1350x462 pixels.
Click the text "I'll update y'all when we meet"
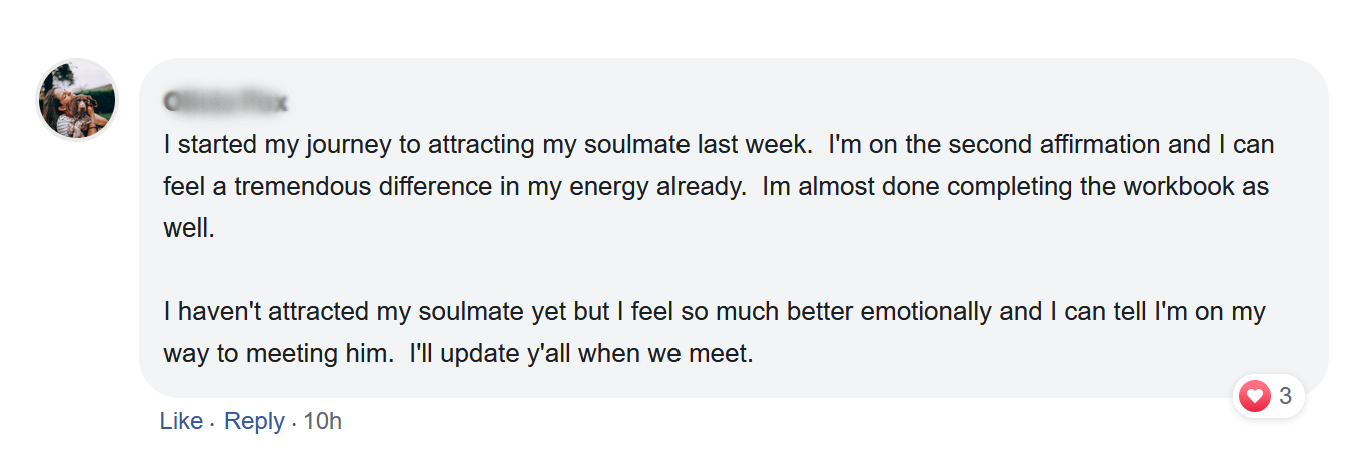[x=580, y=354]
